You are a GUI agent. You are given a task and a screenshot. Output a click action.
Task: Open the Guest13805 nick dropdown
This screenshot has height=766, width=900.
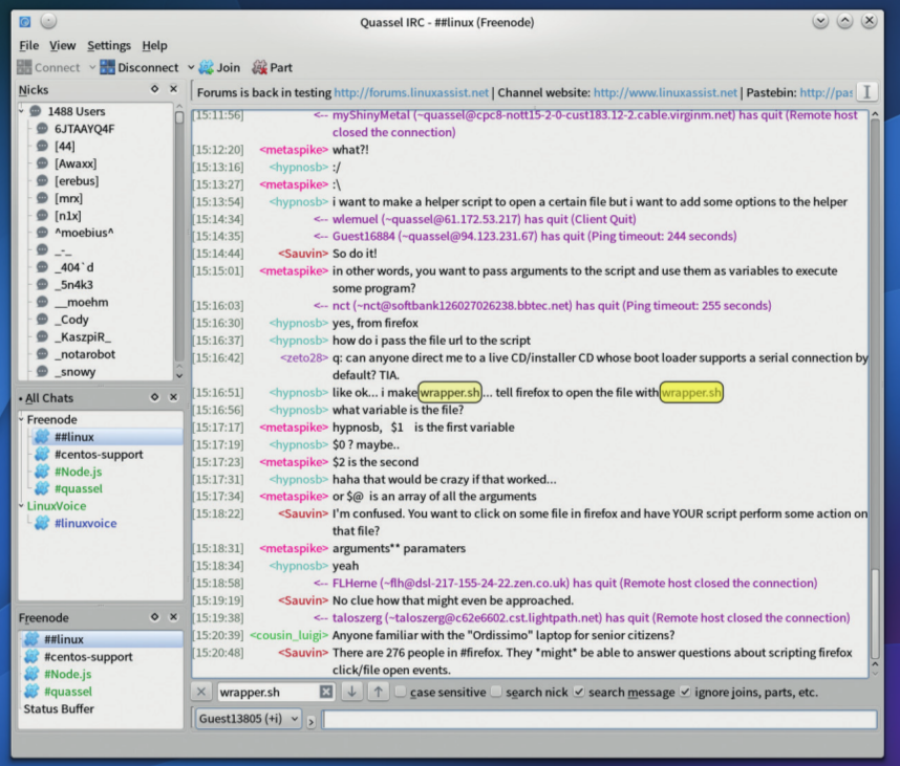coord(249,718)
